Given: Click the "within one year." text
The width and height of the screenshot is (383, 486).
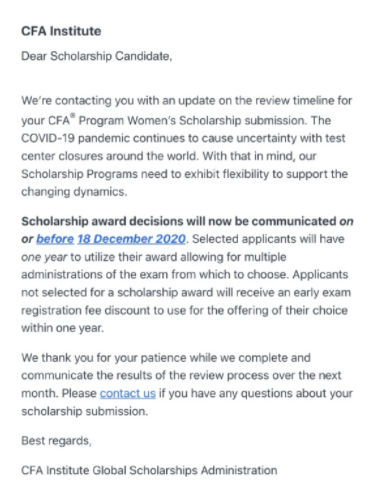Looking at the screenshot, I should [x=63, y=328].
